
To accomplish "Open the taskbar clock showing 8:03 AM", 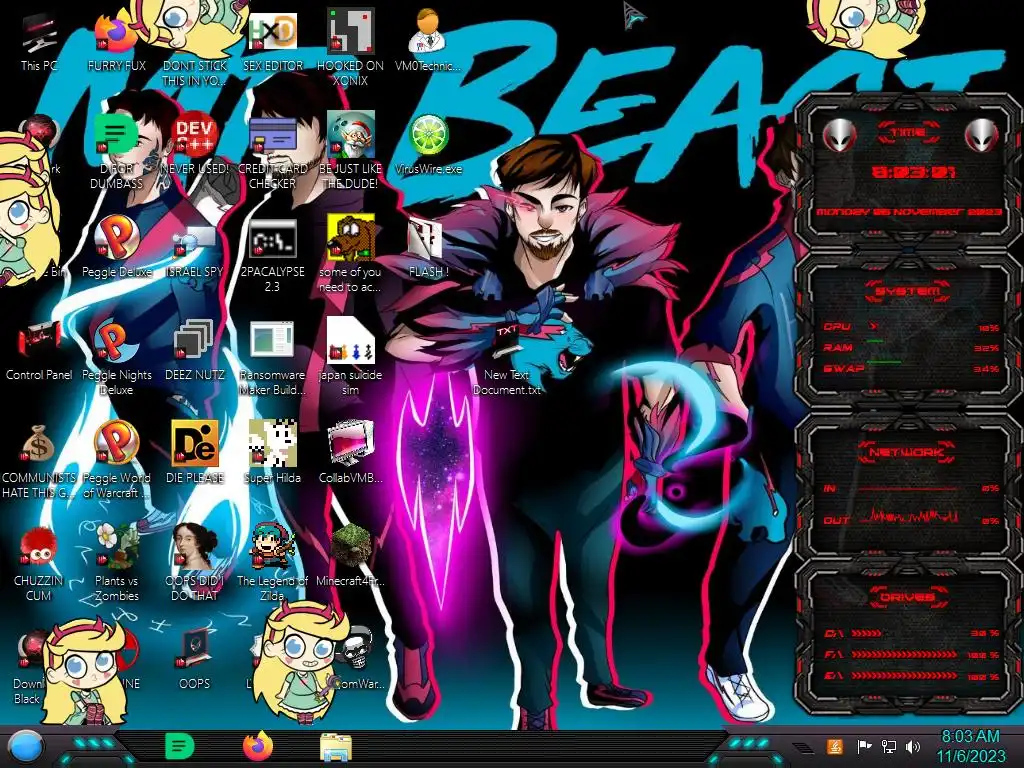I will click(x=970, y=746).
